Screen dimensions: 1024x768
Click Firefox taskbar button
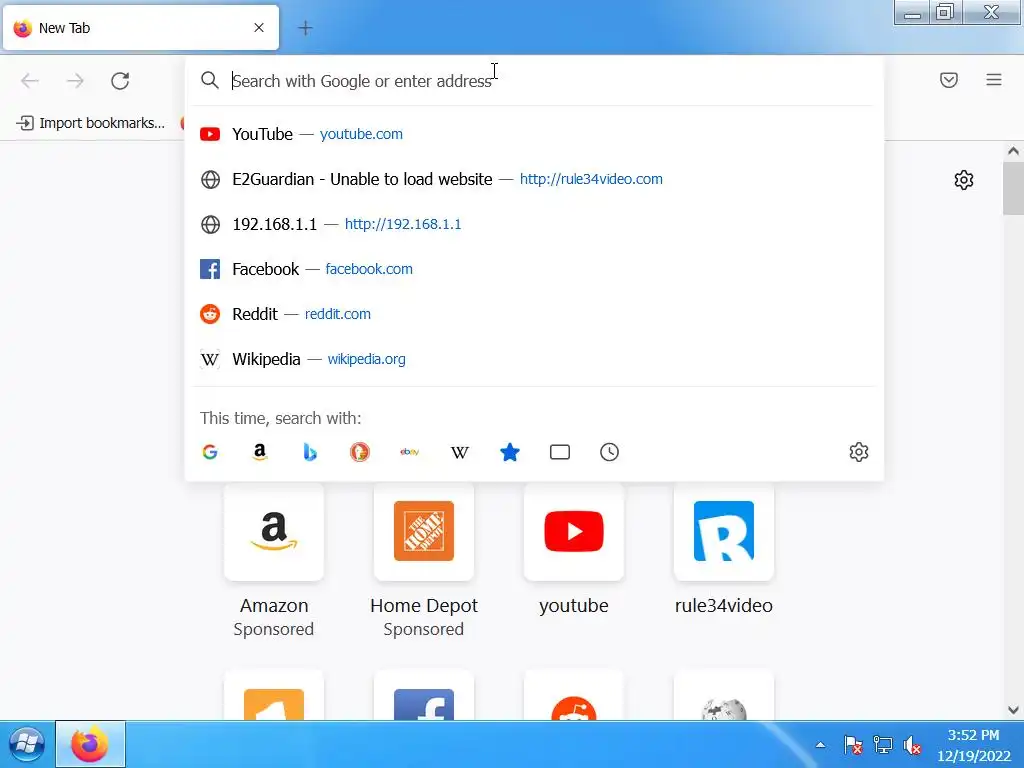(x=90, y=744)
